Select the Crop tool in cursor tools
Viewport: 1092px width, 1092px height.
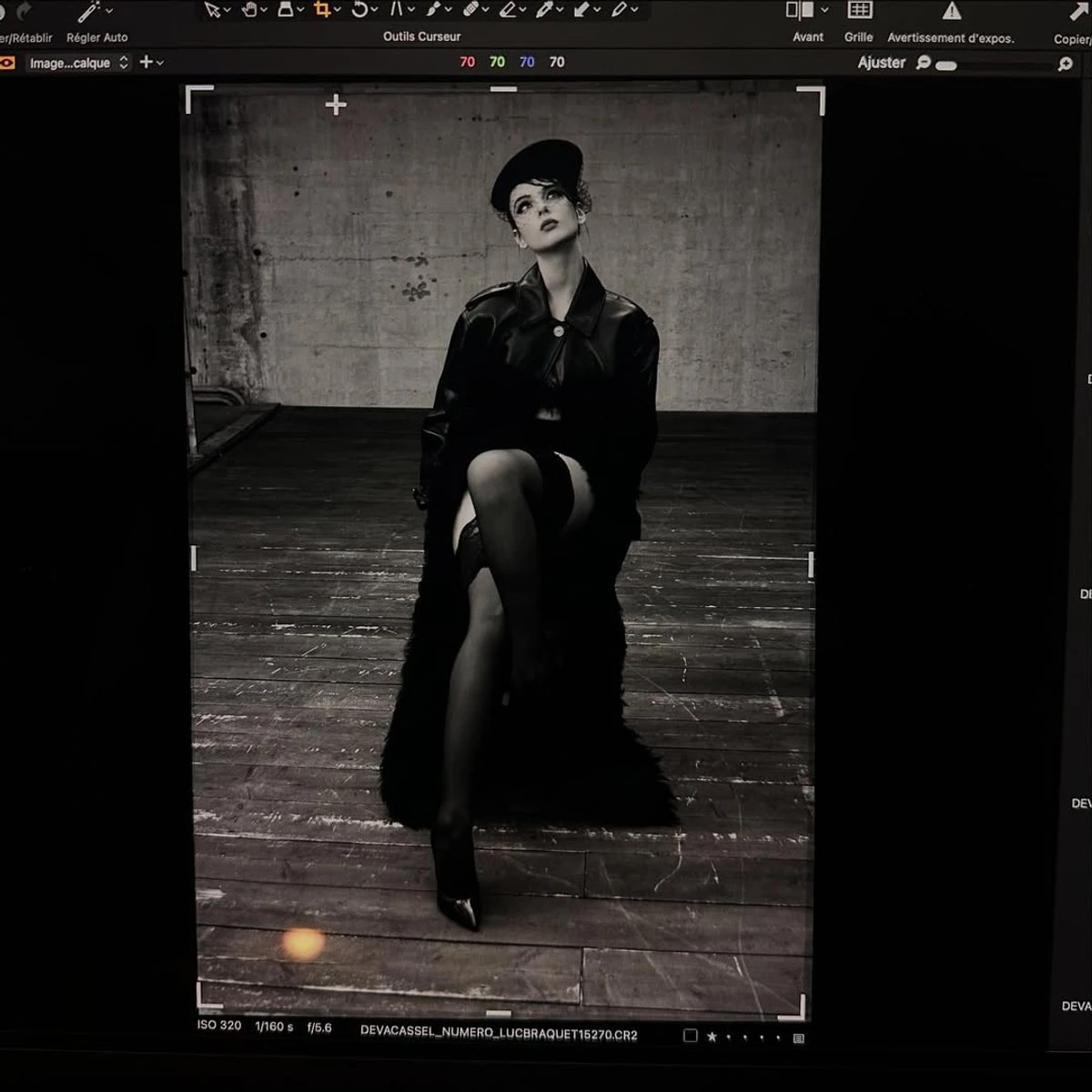(x=322, y=10)
